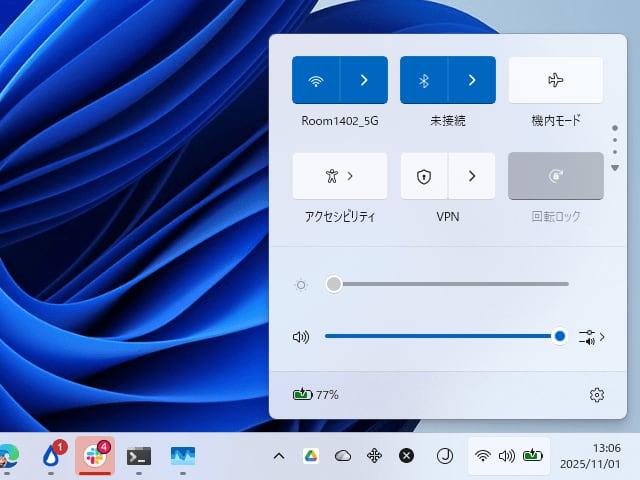Click the volume slider track

(x=440, y=337)
